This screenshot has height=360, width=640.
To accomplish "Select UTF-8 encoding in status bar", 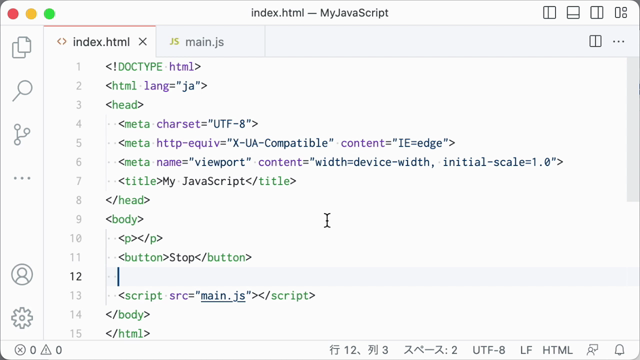I will tap(489, 350).
